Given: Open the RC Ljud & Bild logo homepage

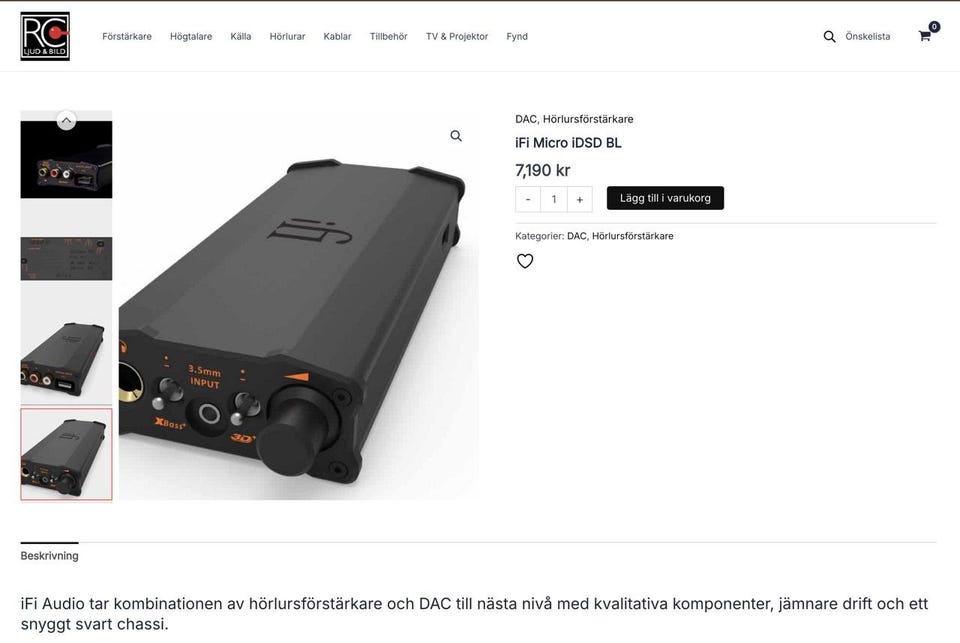Looking at the screenshot, I should pos(45,36).
